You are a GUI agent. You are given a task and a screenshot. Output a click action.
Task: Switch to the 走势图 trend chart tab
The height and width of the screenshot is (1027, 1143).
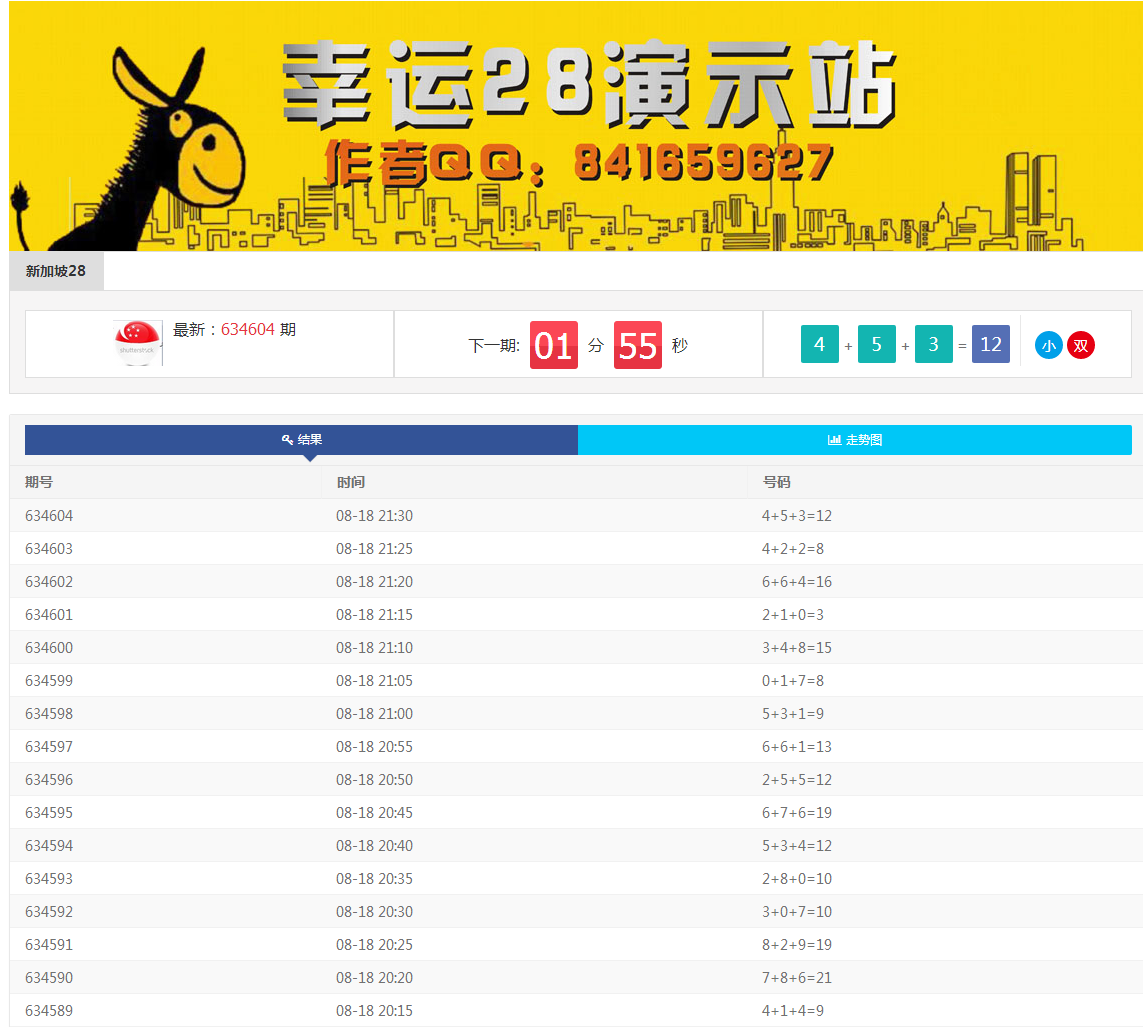pyautogui.click(x=855, y=440)
